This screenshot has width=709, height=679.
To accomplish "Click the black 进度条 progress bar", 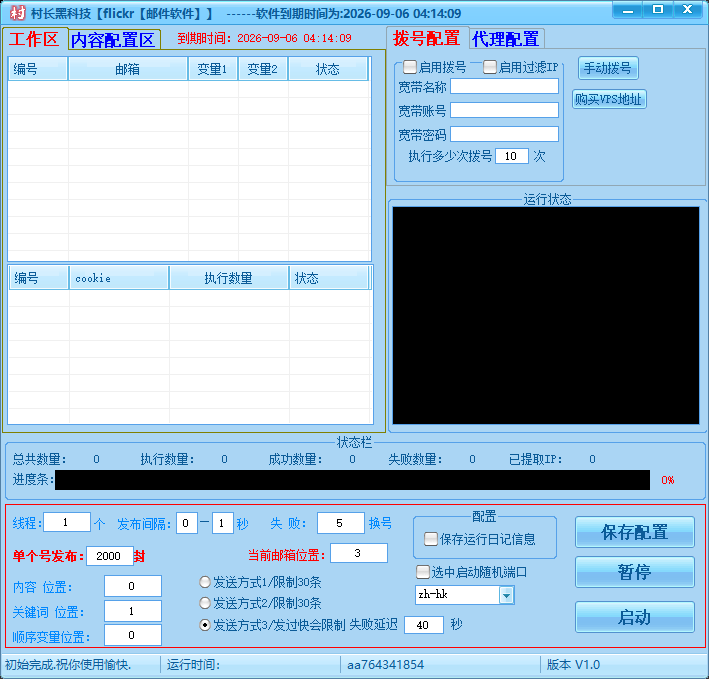I will point(352,480).
